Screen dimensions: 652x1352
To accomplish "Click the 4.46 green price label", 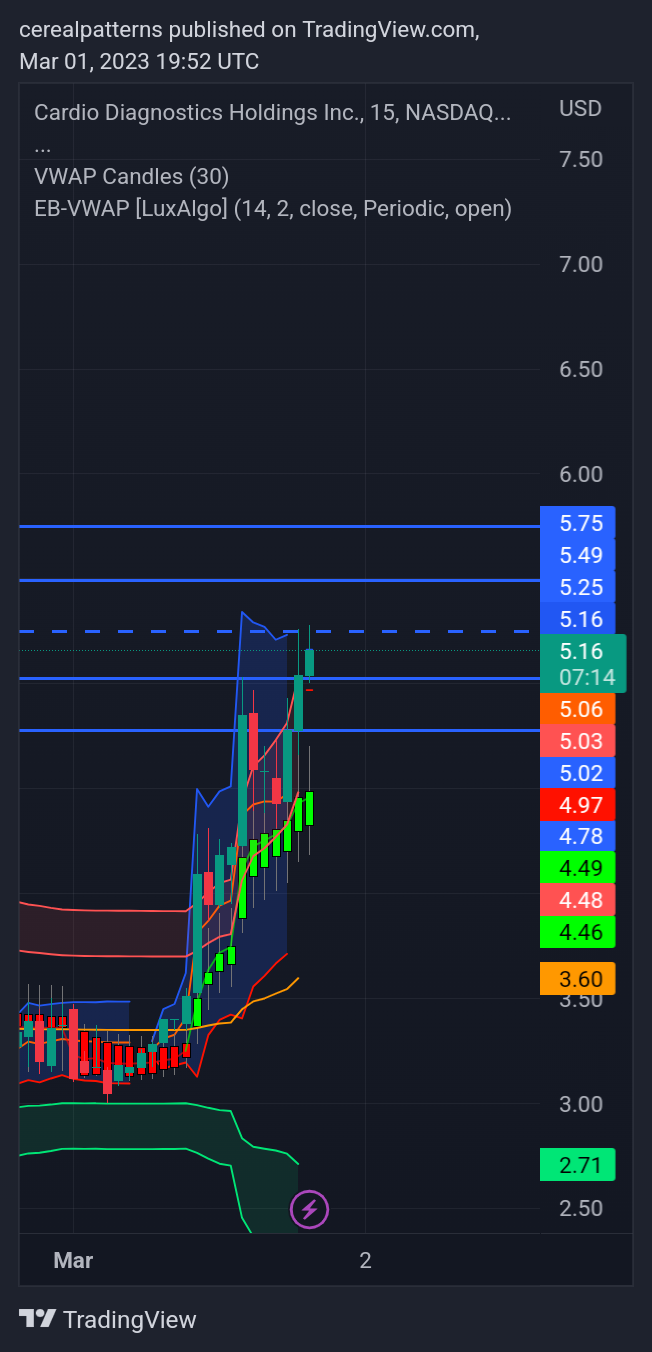I will (577, 932).
